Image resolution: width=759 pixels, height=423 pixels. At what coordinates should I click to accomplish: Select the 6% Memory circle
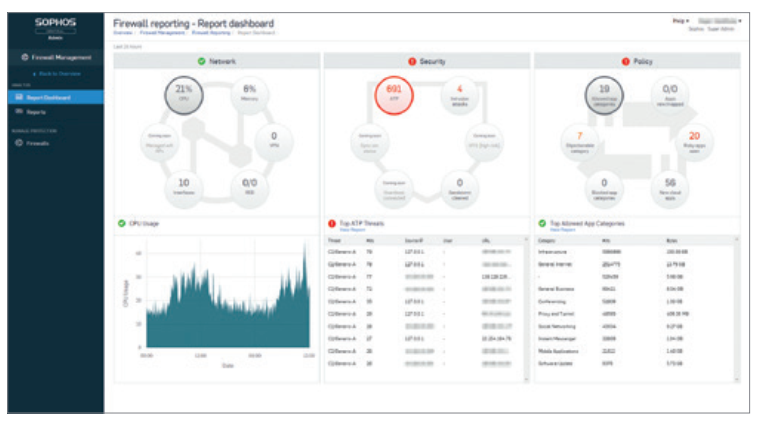(x=249, y=95)
